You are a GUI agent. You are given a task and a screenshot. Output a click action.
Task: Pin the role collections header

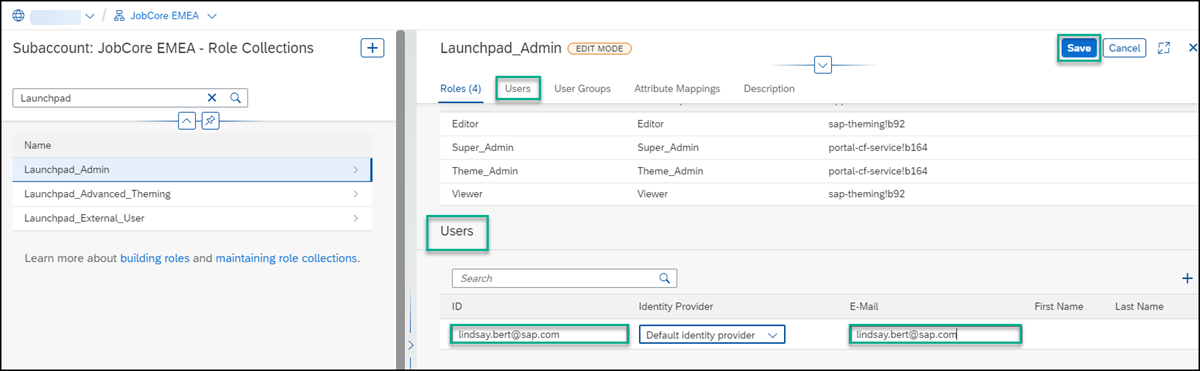point(210,120)
